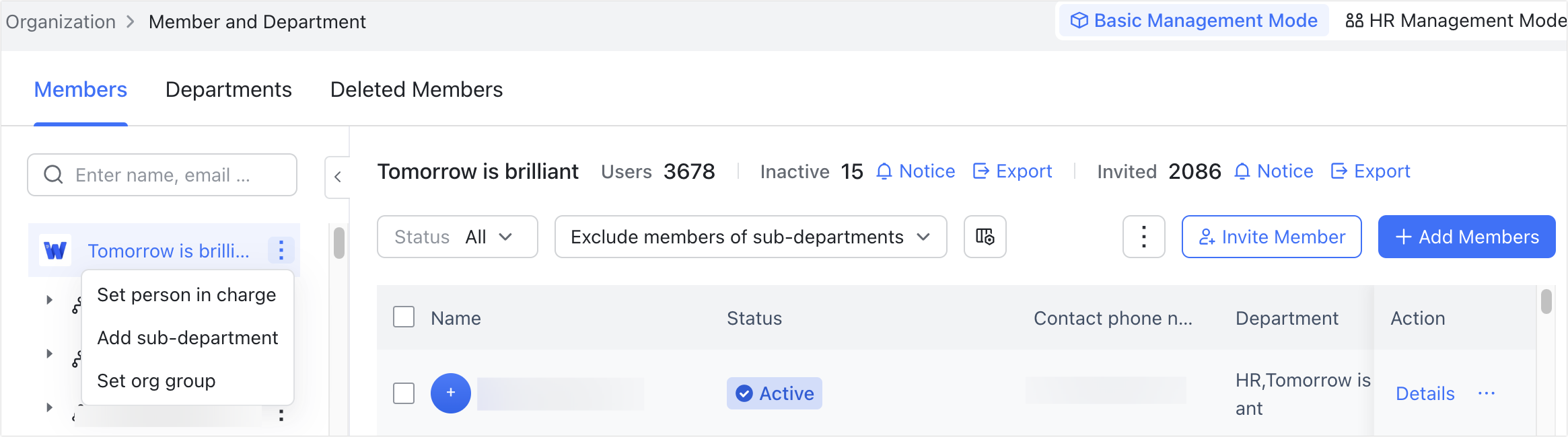Click the Department column header
The height and width of the screenshot is (437, 1568).
click(1287, 318)
